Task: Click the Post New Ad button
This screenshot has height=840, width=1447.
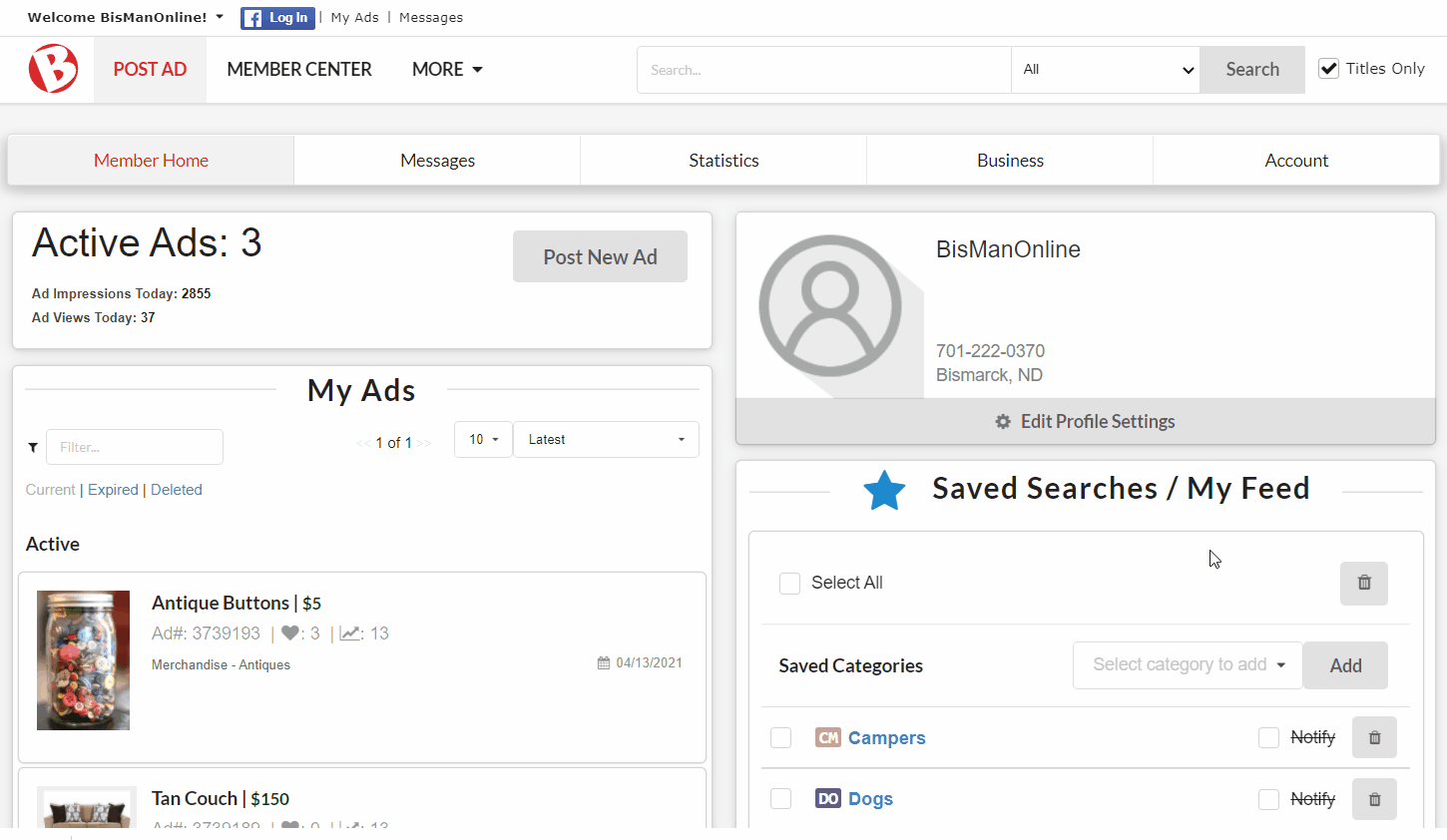Action: coord(600,256)
